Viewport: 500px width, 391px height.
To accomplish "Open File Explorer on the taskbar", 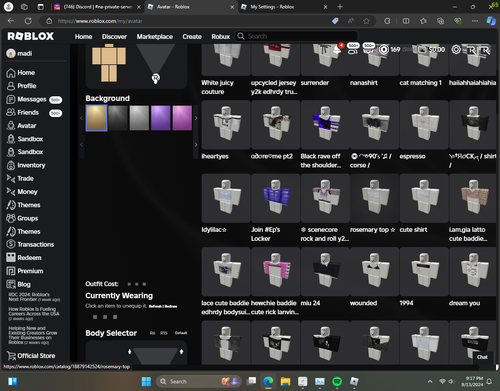I will pyautogui.click(x=285, y=381).
